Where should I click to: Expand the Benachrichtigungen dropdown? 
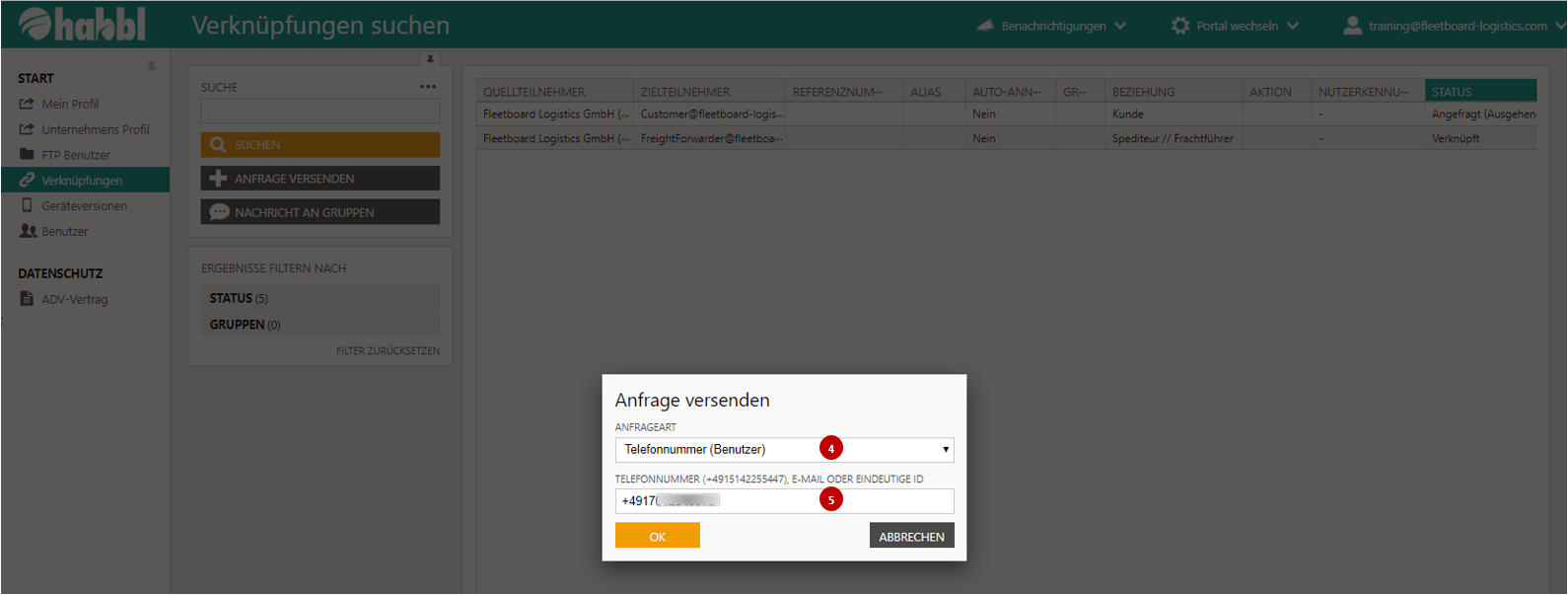[1120, 26]
